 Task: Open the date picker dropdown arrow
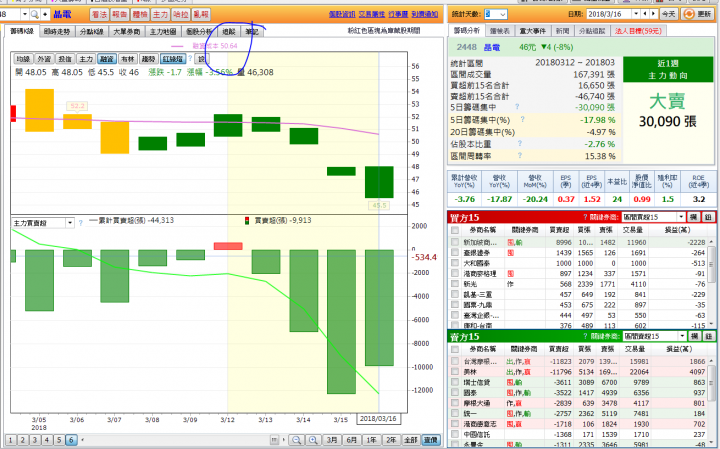[x=636, y=14]
